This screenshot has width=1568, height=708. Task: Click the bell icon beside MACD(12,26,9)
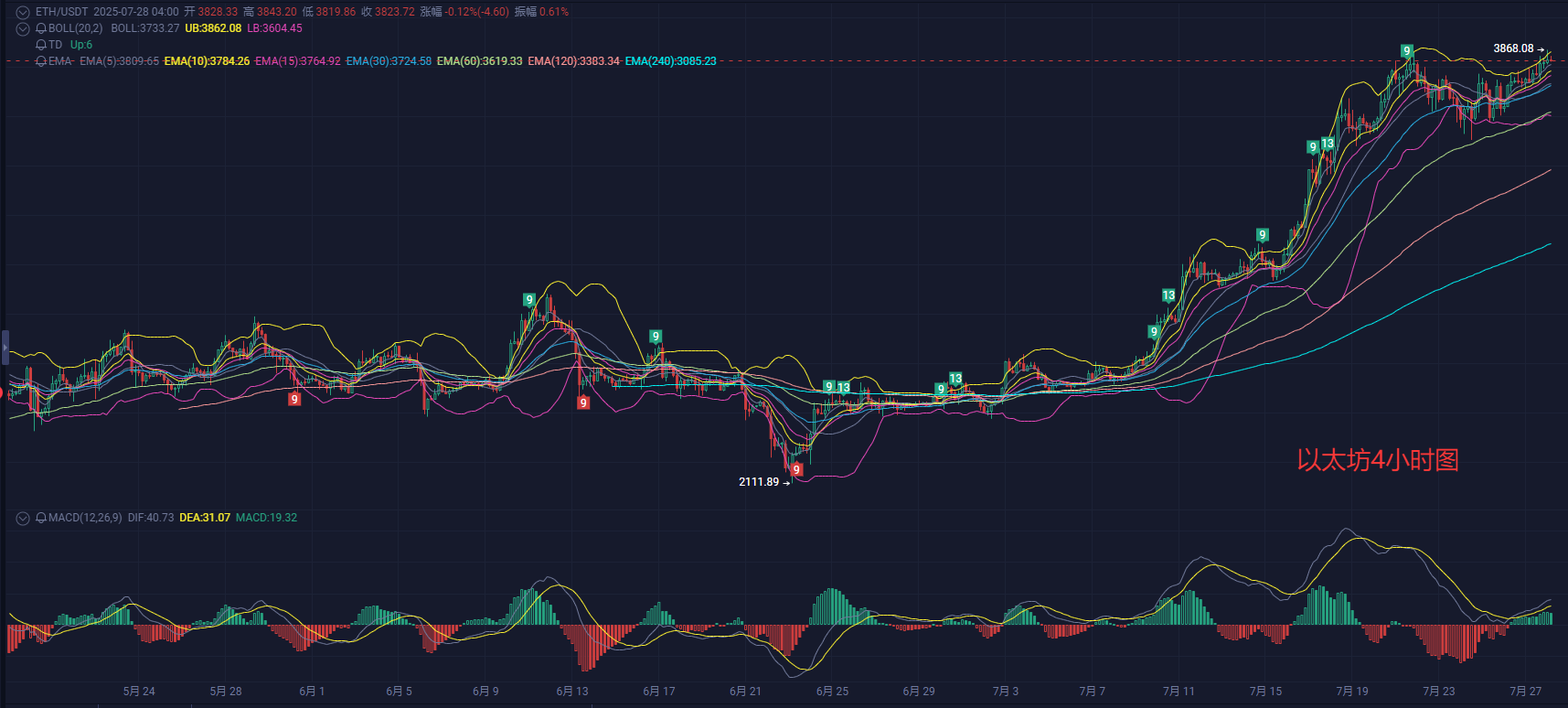41,518
